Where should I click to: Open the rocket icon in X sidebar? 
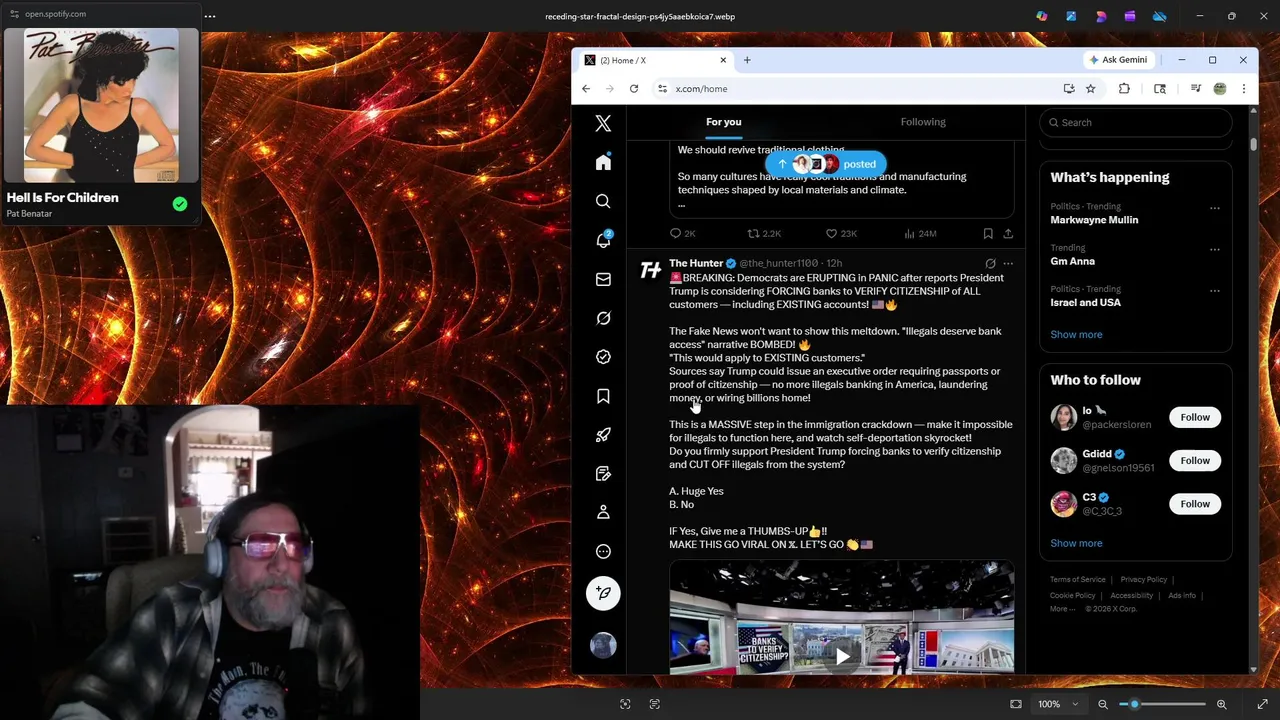[x=603, y=435]
